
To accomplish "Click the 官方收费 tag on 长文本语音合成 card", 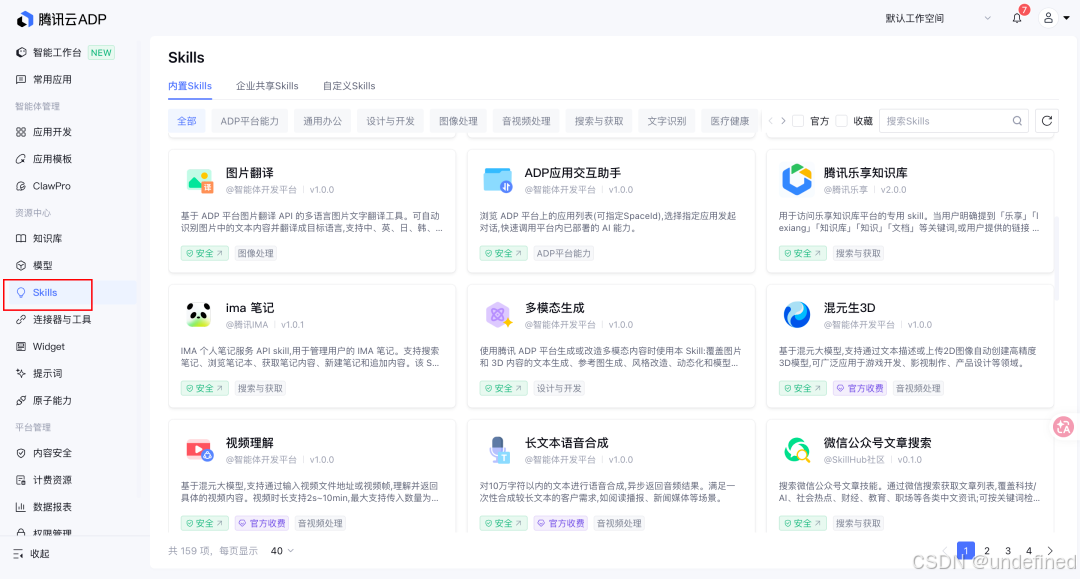I will 561,523.
